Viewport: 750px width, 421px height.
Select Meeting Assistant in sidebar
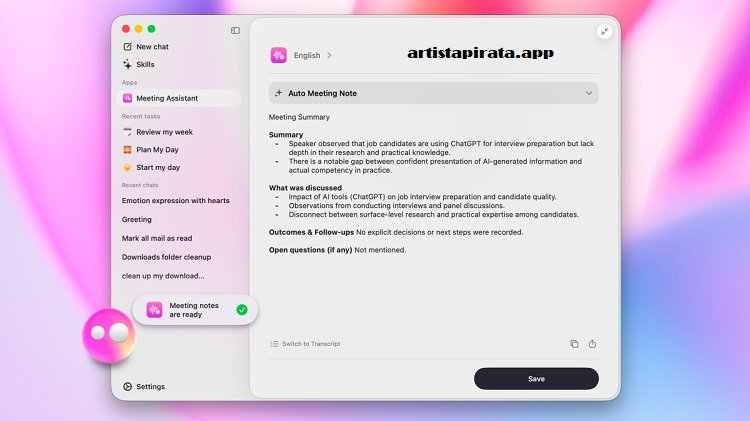179,98
